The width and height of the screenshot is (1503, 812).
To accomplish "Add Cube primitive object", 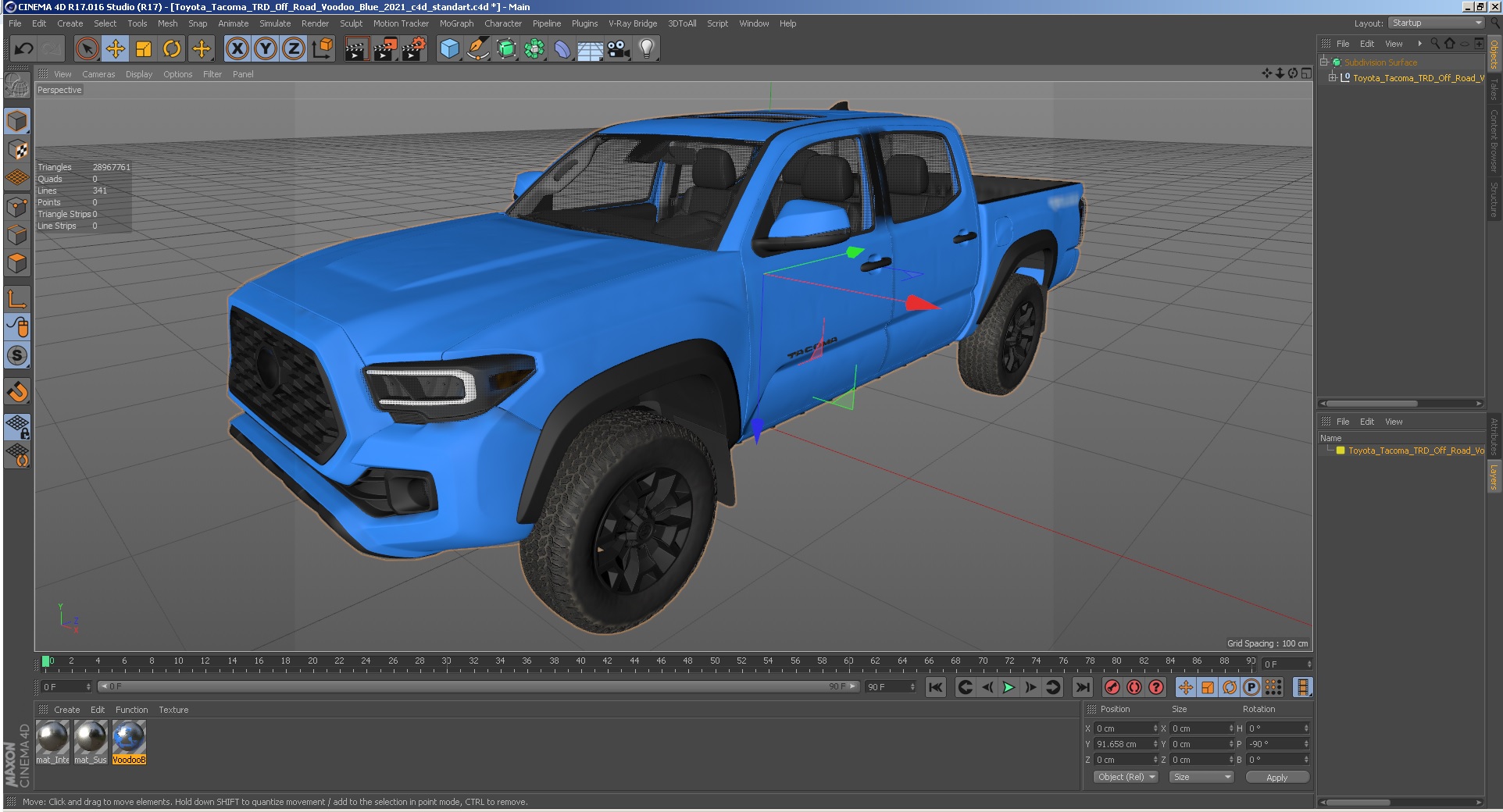I will [x=449, y=48].
